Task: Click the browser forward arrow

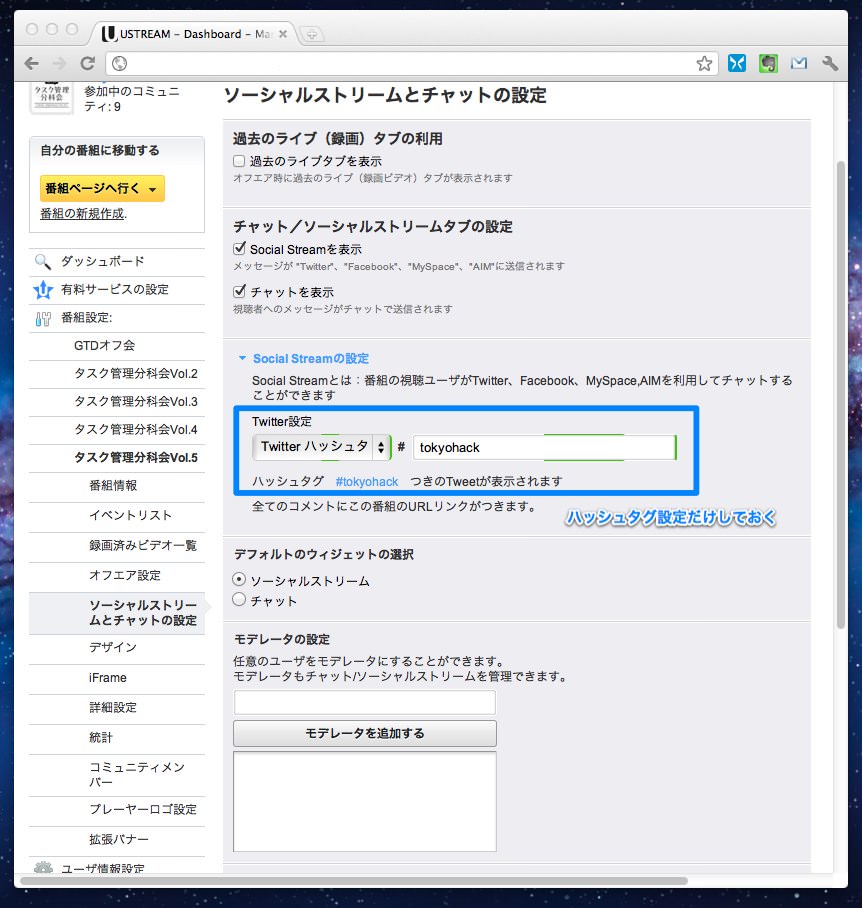Action: click(59, 63)
